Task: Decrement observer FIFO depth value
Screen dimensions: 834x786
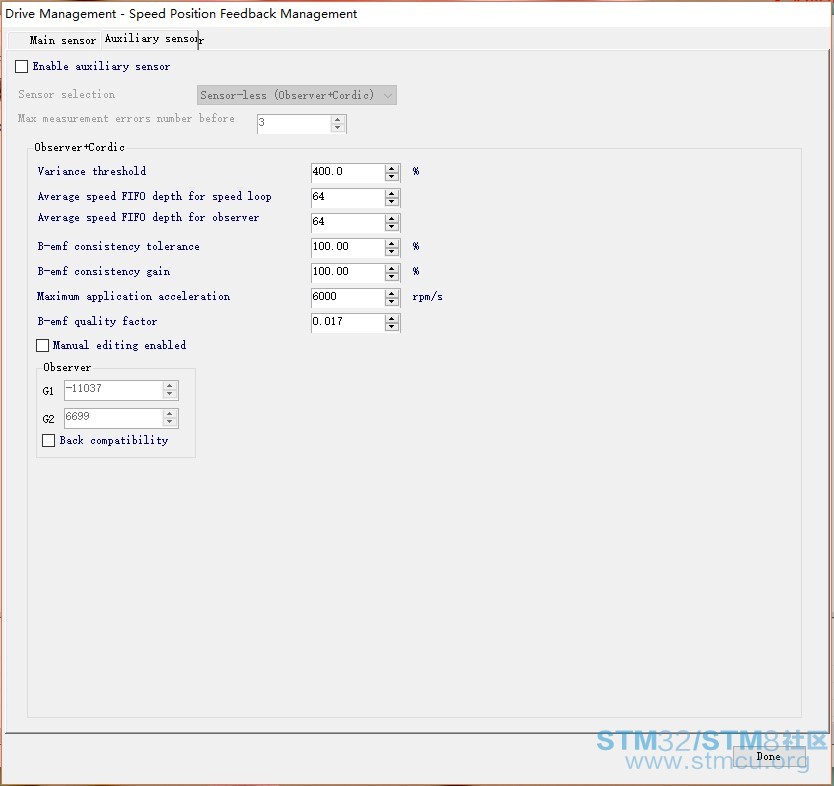Action: (392, 227)
